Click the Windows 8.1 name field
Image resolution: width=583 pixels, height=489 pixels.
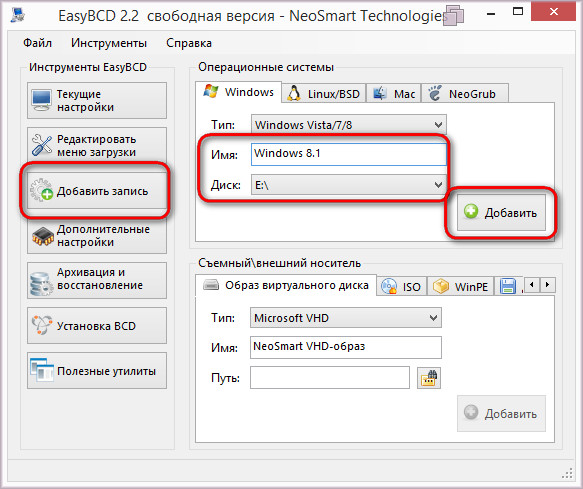coord(349,154)
